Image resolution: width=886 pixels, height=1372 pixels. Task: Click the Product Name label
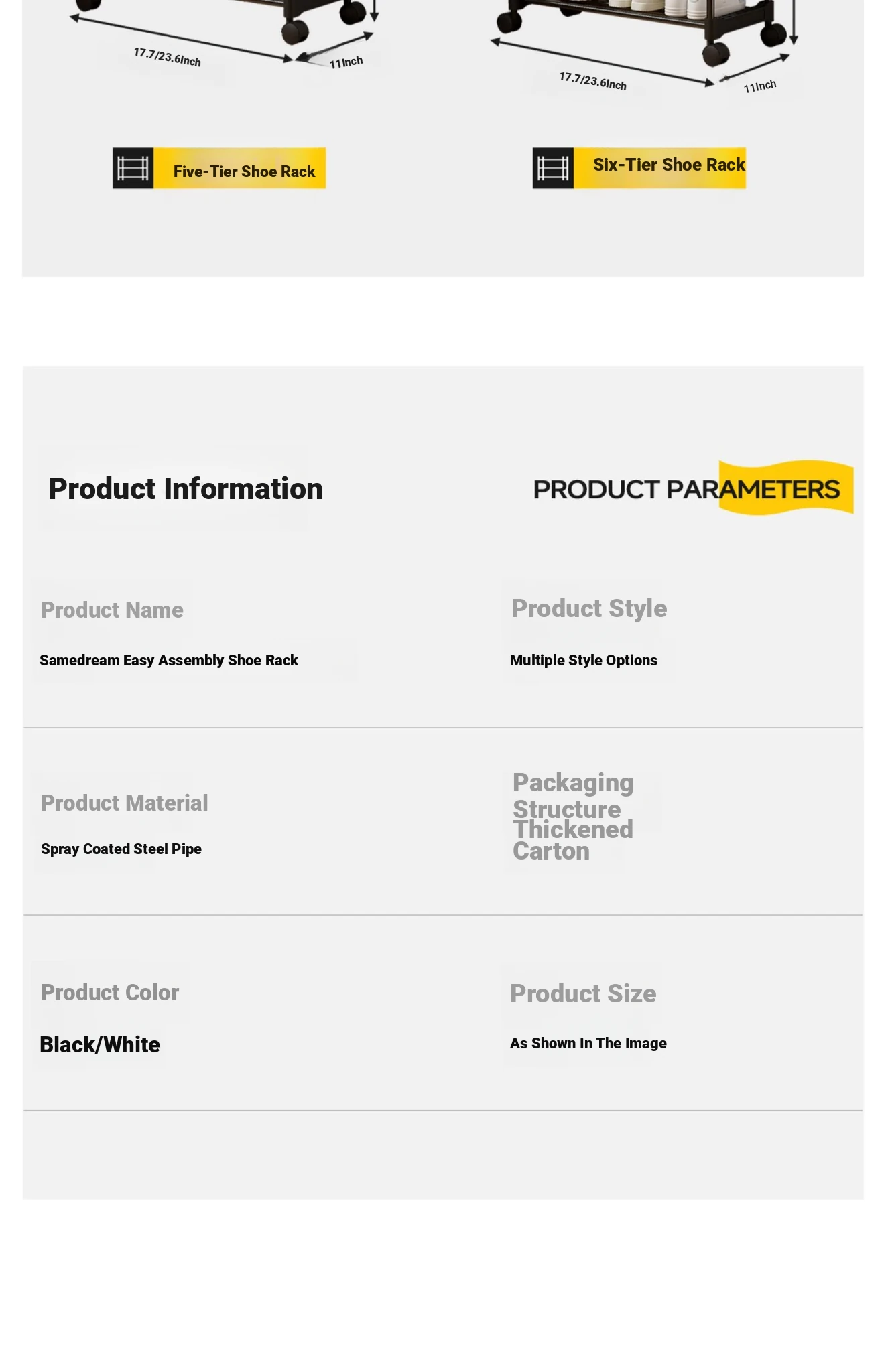[x=112, y=610]
